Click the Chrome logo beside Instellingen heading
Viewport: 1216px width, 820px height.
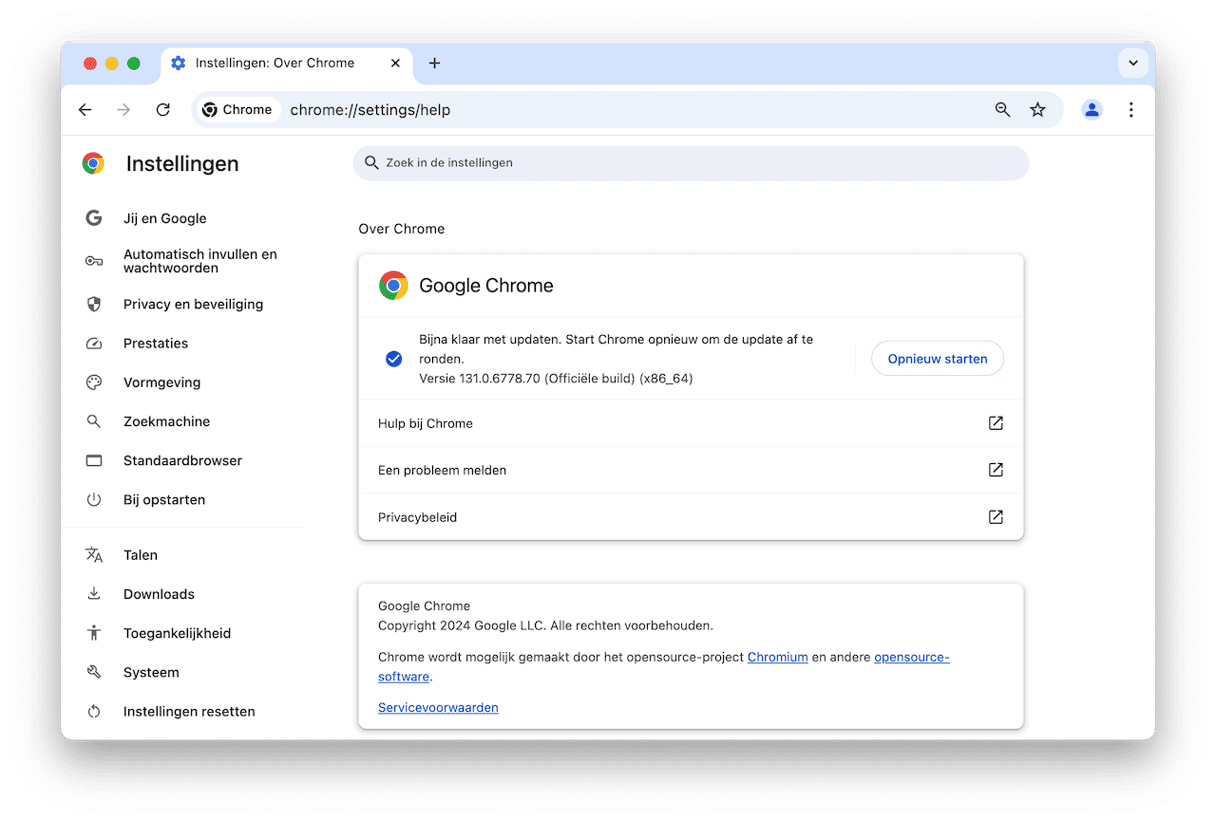click(x=93, y=164)
